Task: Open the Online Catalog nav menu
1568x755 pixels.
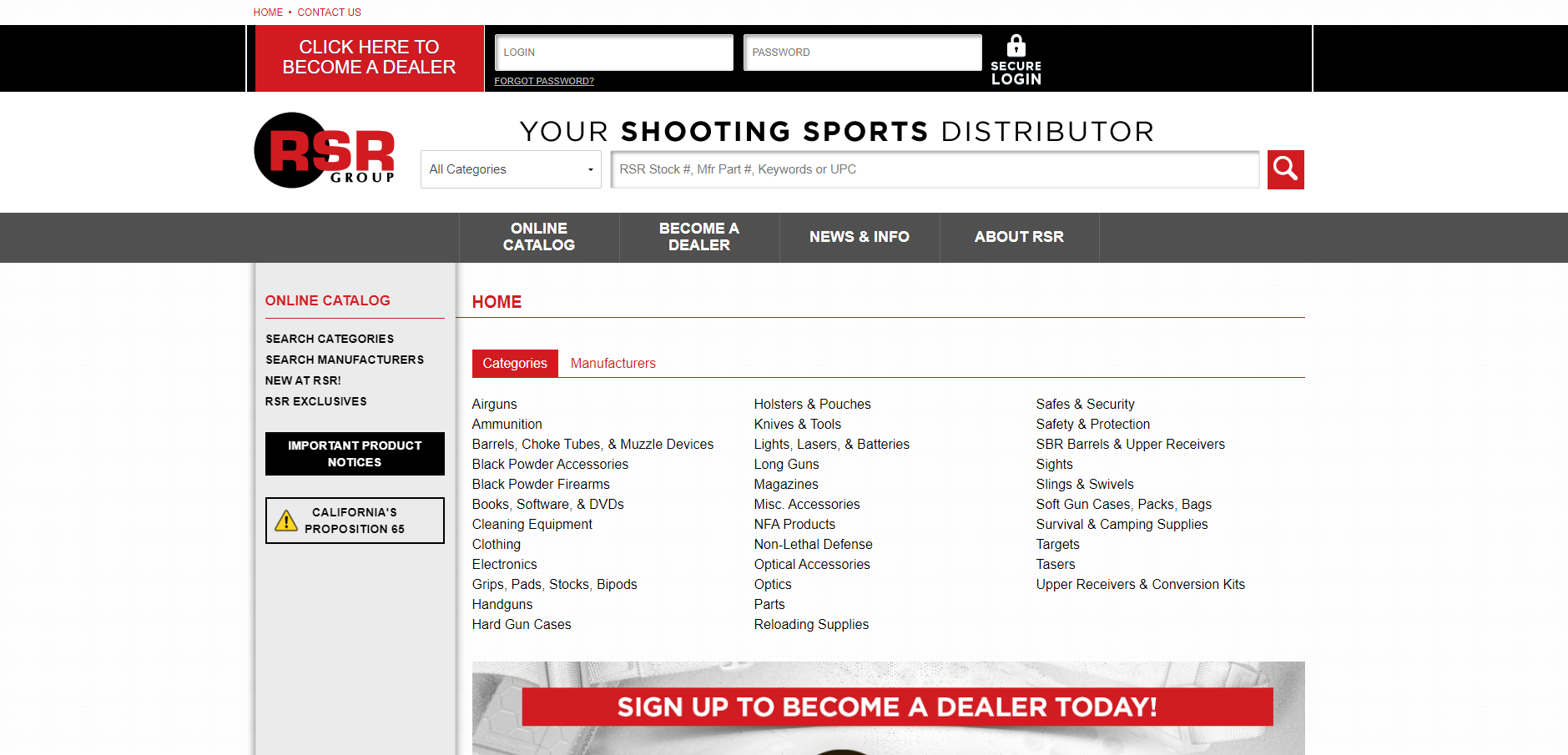Action: (539, 237)
